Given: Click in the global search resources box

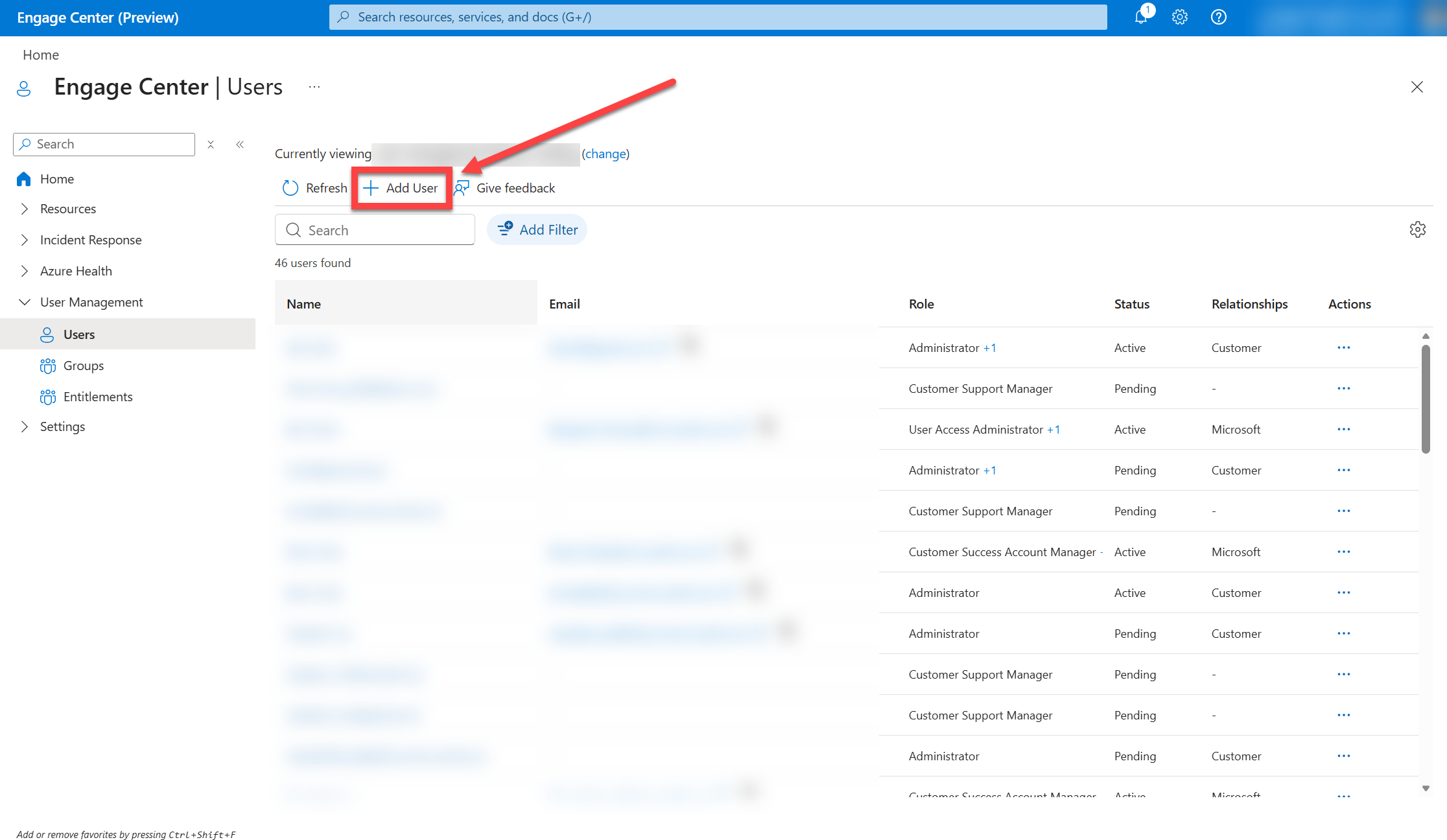Looking at the screenshot, I should 718,17.
